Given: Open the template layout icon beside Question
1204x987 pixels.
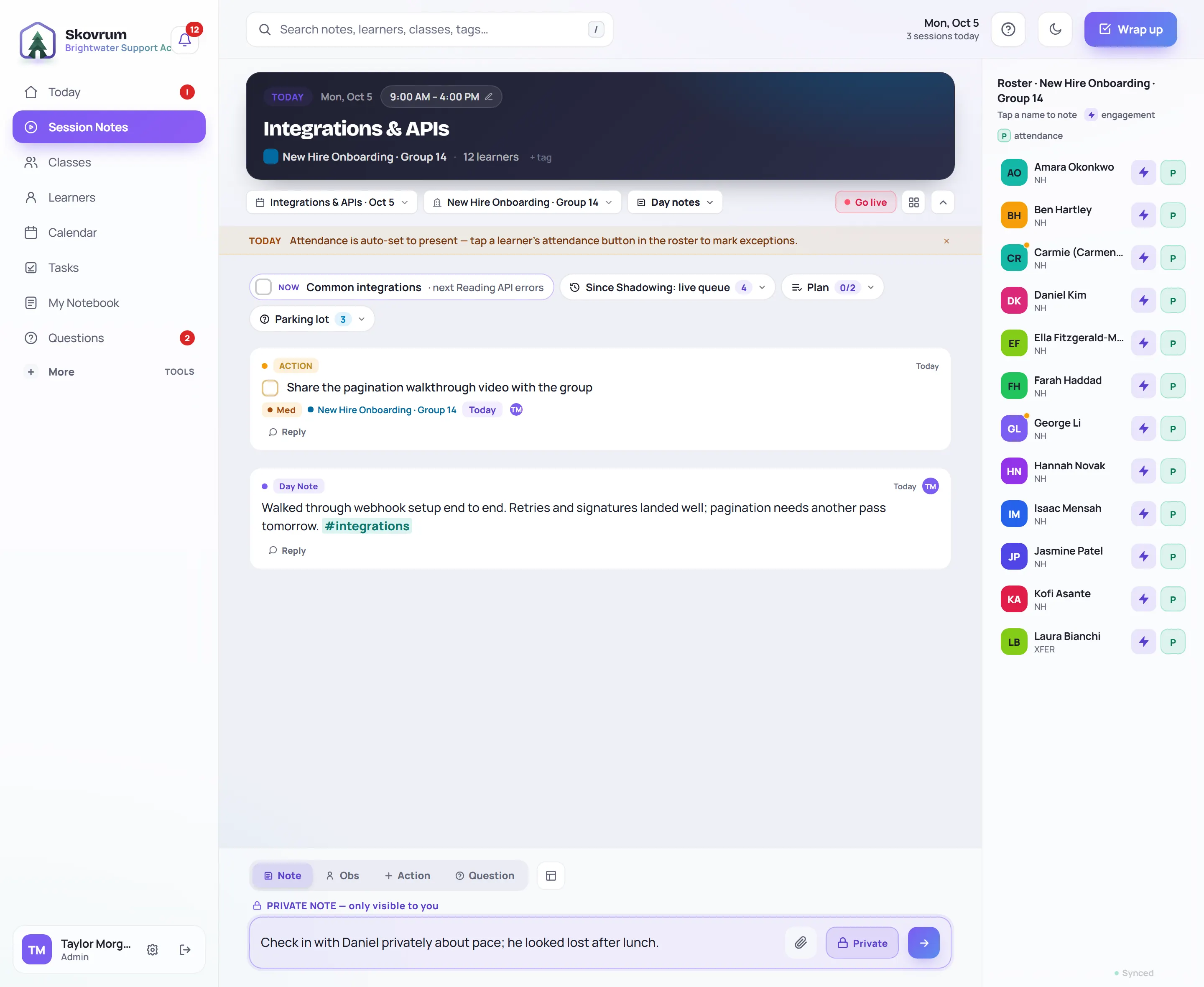Looking at the screenshot, I should pyautogui.click(x=551, y=876).
